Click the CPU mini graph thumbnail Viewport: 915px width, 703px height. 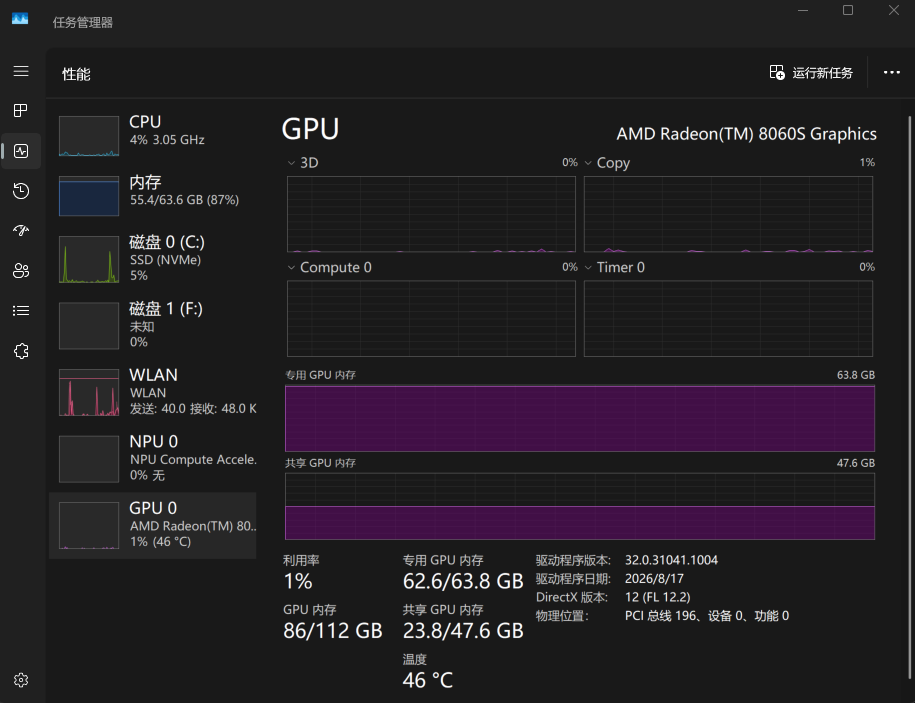tap(89, 136)
